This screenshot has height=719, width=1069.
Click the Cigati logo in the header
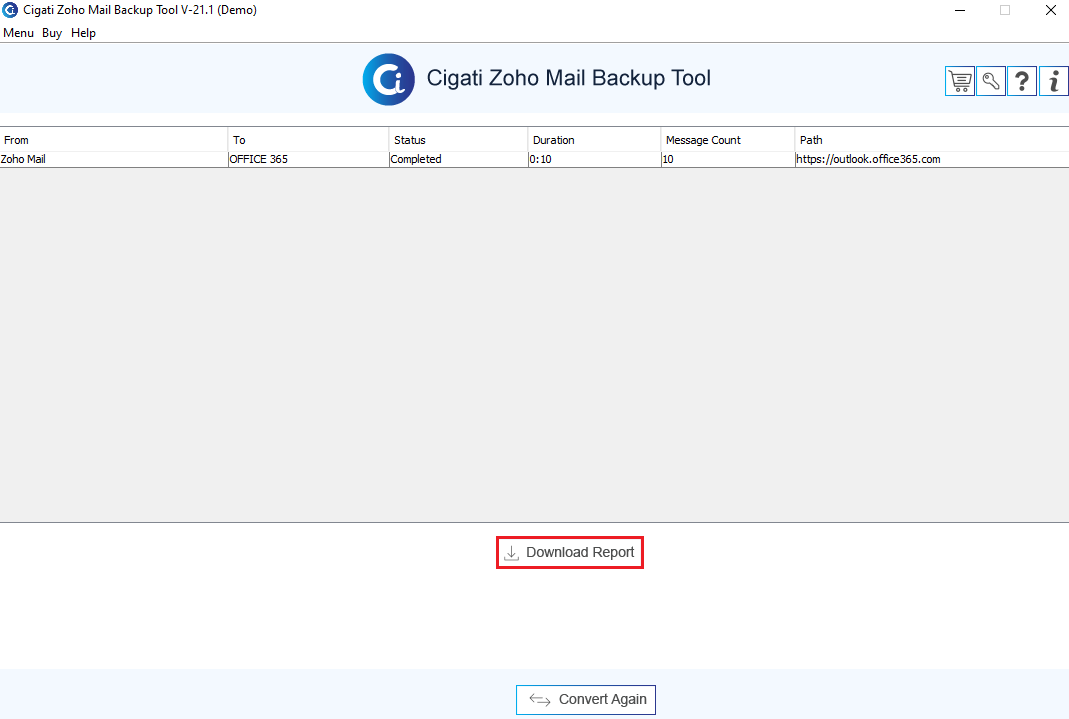click(389, 79)
